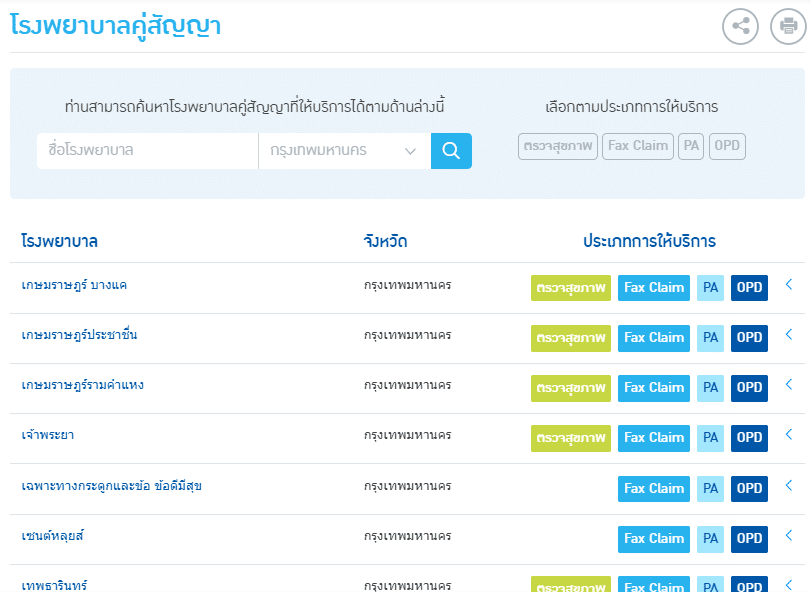Click the เลือกตามประเภทการให้บริการ label
The image size is (811, 592).
point(632,107)
